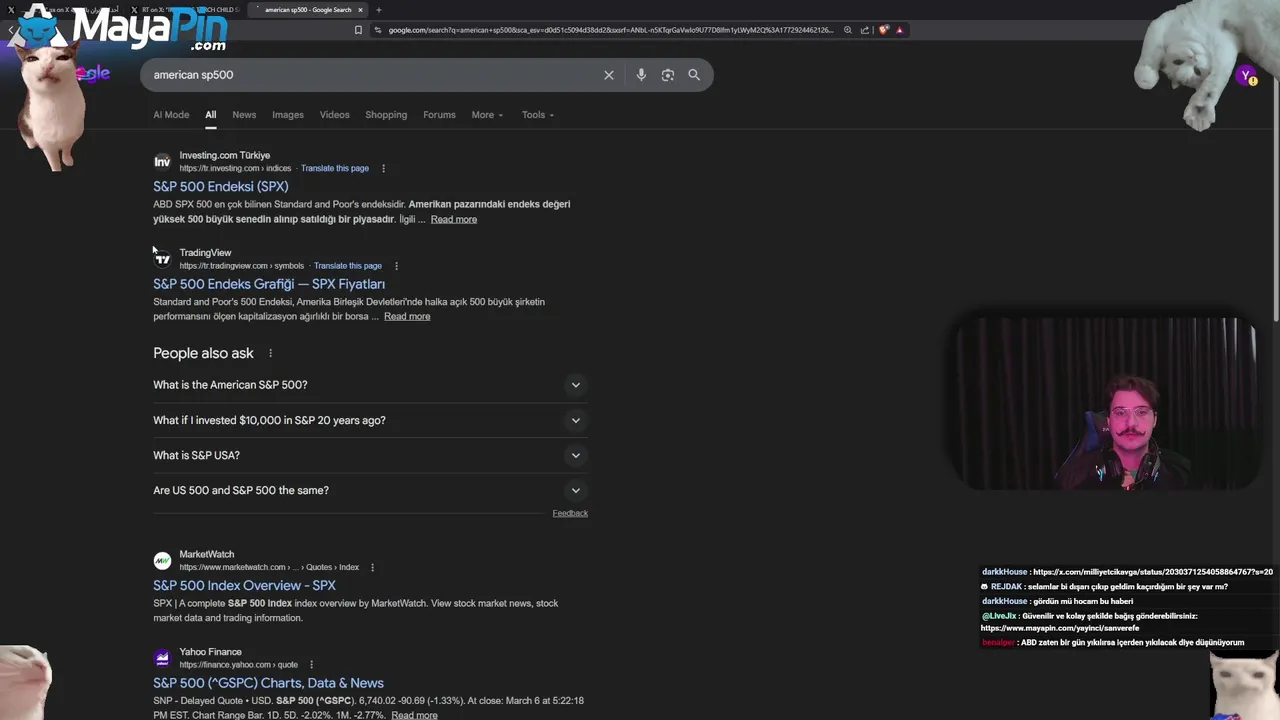Expand 'What if I invested $10,000' question
Image resolution: width=1280 pixels, height=720 pixels.
pyautogui.click(x=370, y=420)
